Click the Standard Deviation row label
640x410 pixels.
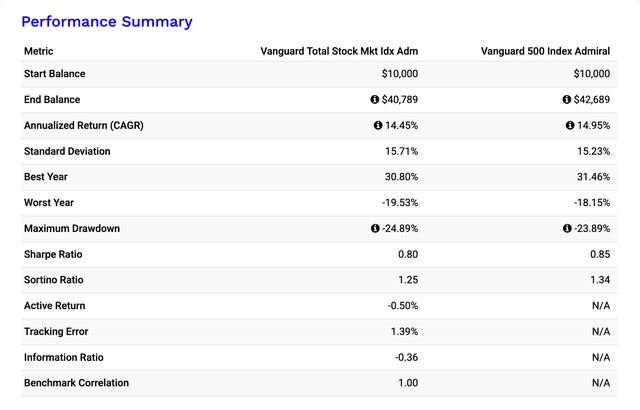pos(67,151)
